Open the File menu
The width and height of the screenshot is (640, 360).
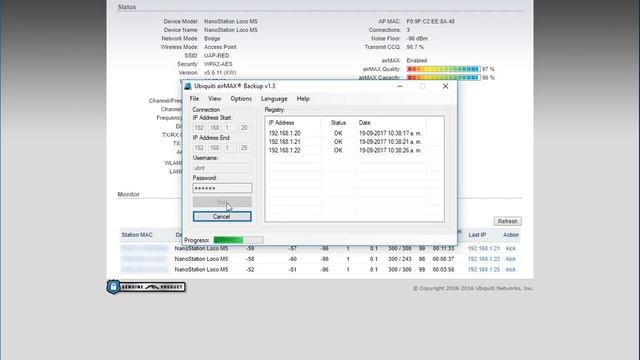tap(194, 99)
